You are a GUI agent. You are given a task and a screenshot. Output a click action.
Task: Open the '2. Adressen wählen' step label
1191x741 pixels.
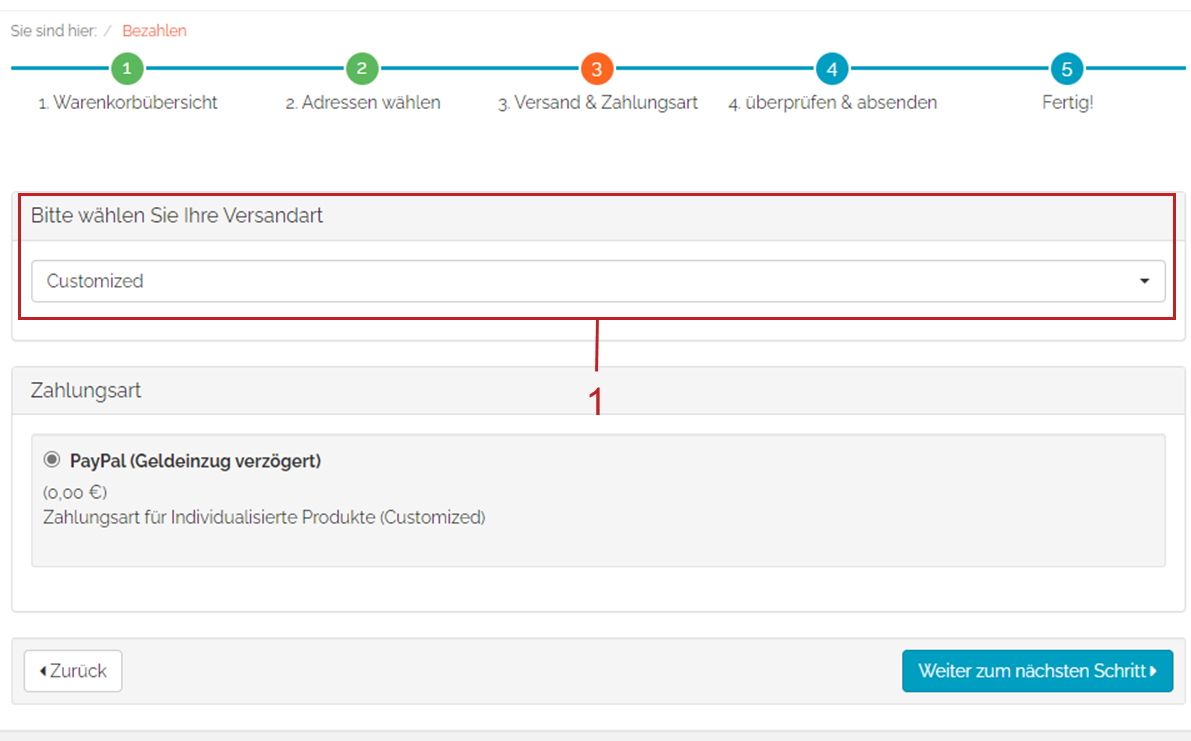(363, 103)
